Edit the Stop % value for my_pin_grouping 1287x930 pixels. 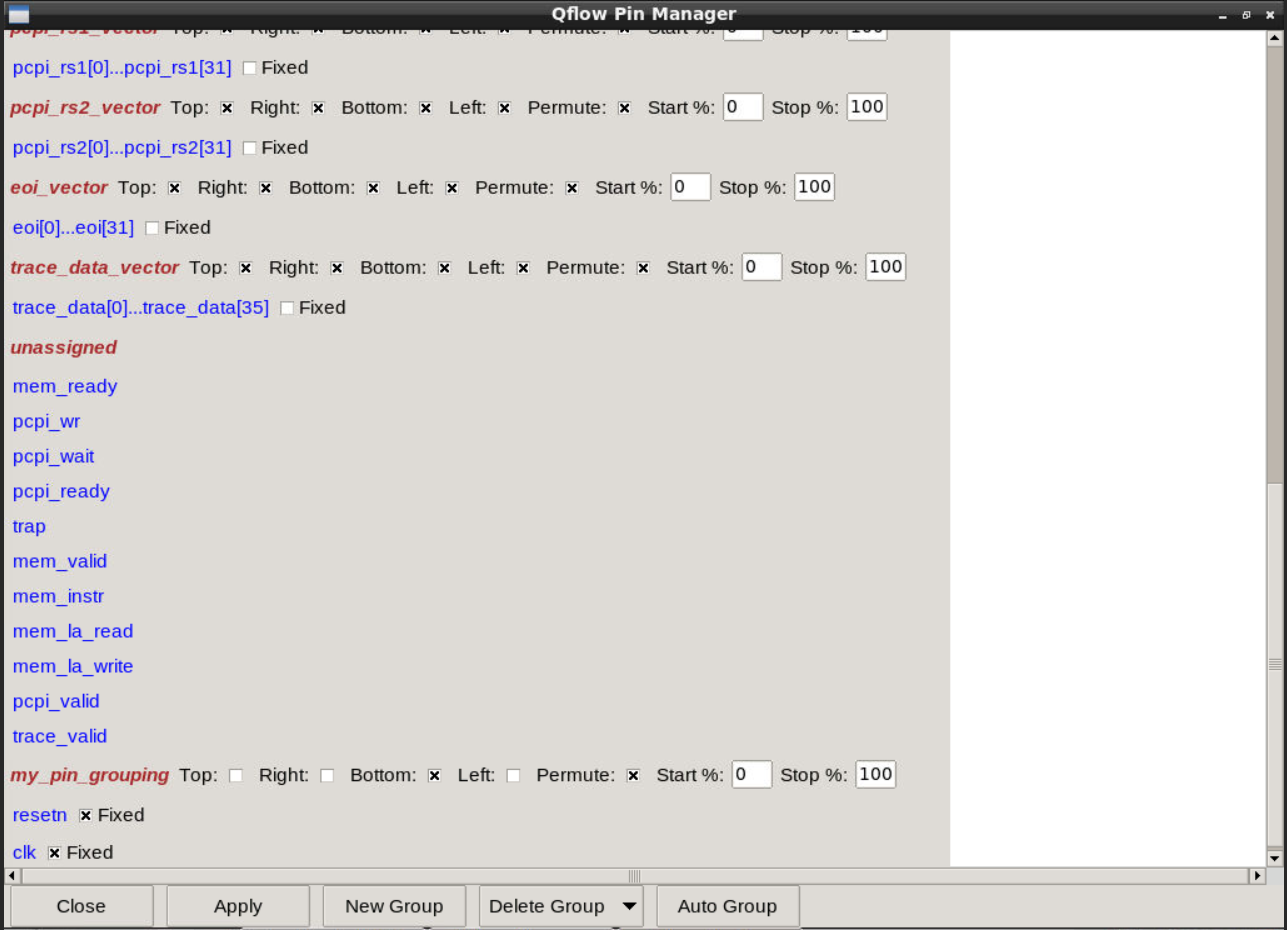tap(874, 774)
